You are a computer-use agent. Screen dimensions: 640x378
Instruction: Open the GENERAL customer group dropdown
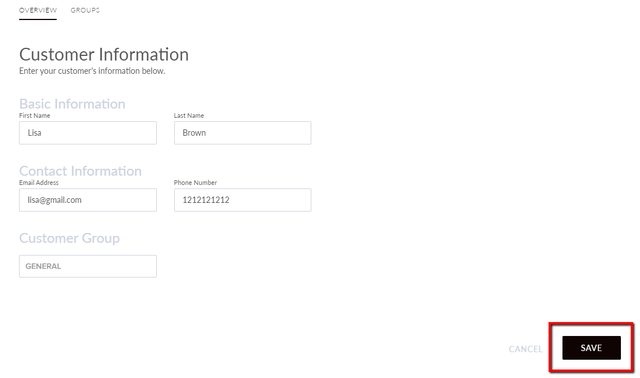point(88,266)
